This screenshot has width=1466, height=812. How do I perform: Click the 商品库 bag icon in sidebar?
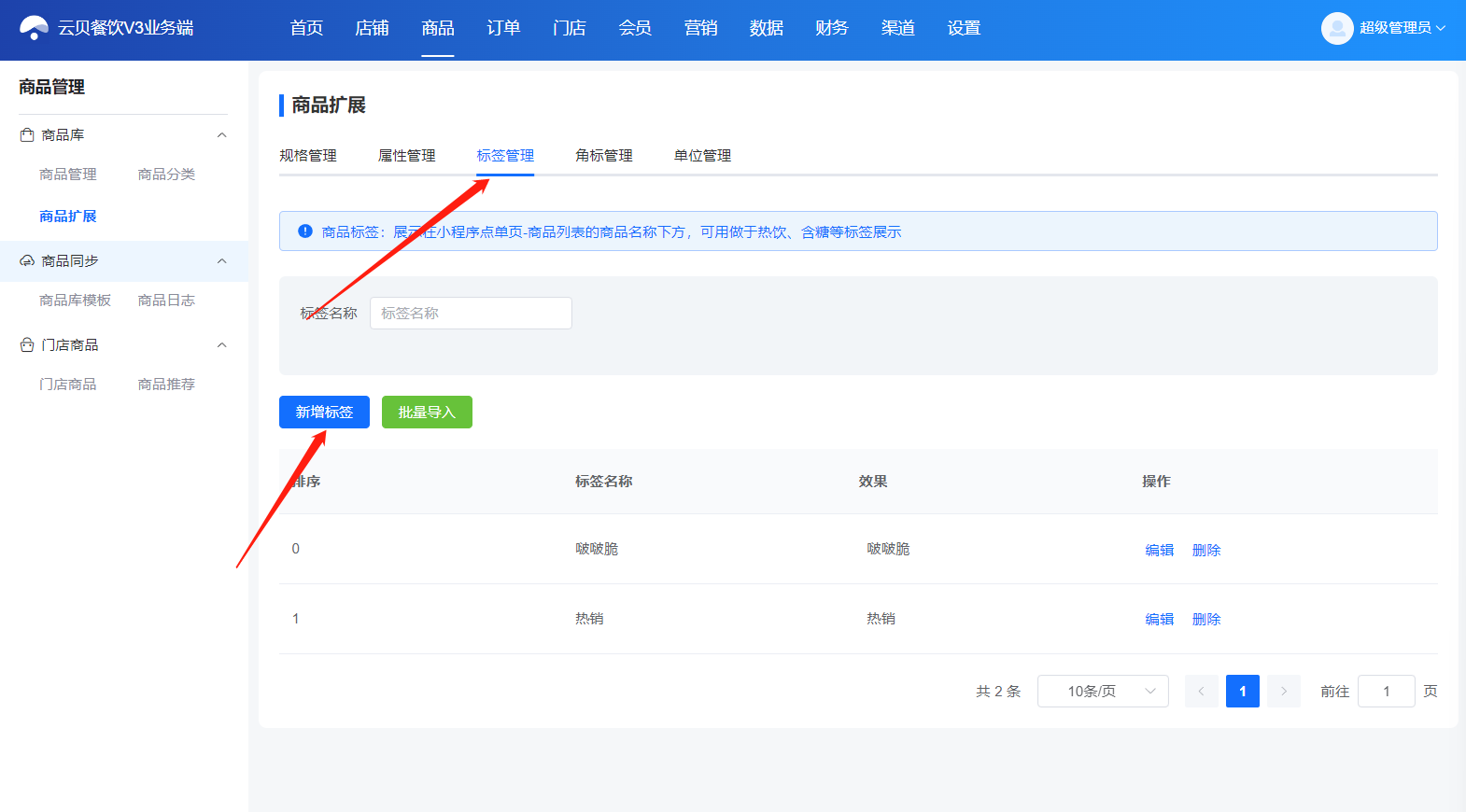[27, 135]
